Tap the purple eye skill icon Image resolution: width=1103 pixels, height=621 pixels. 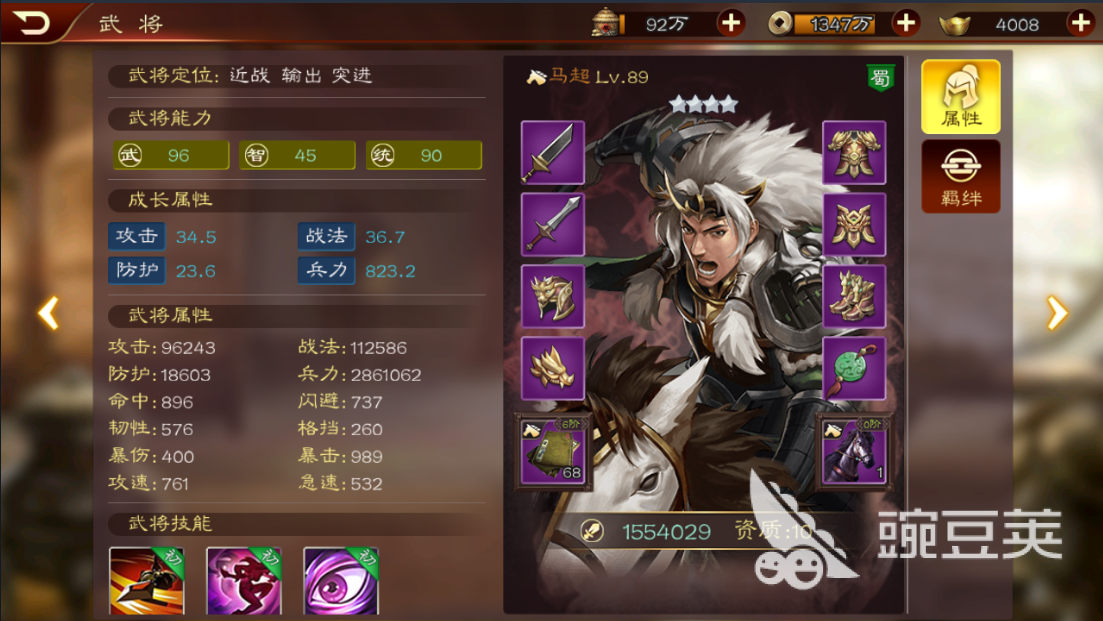pos(341,581)
